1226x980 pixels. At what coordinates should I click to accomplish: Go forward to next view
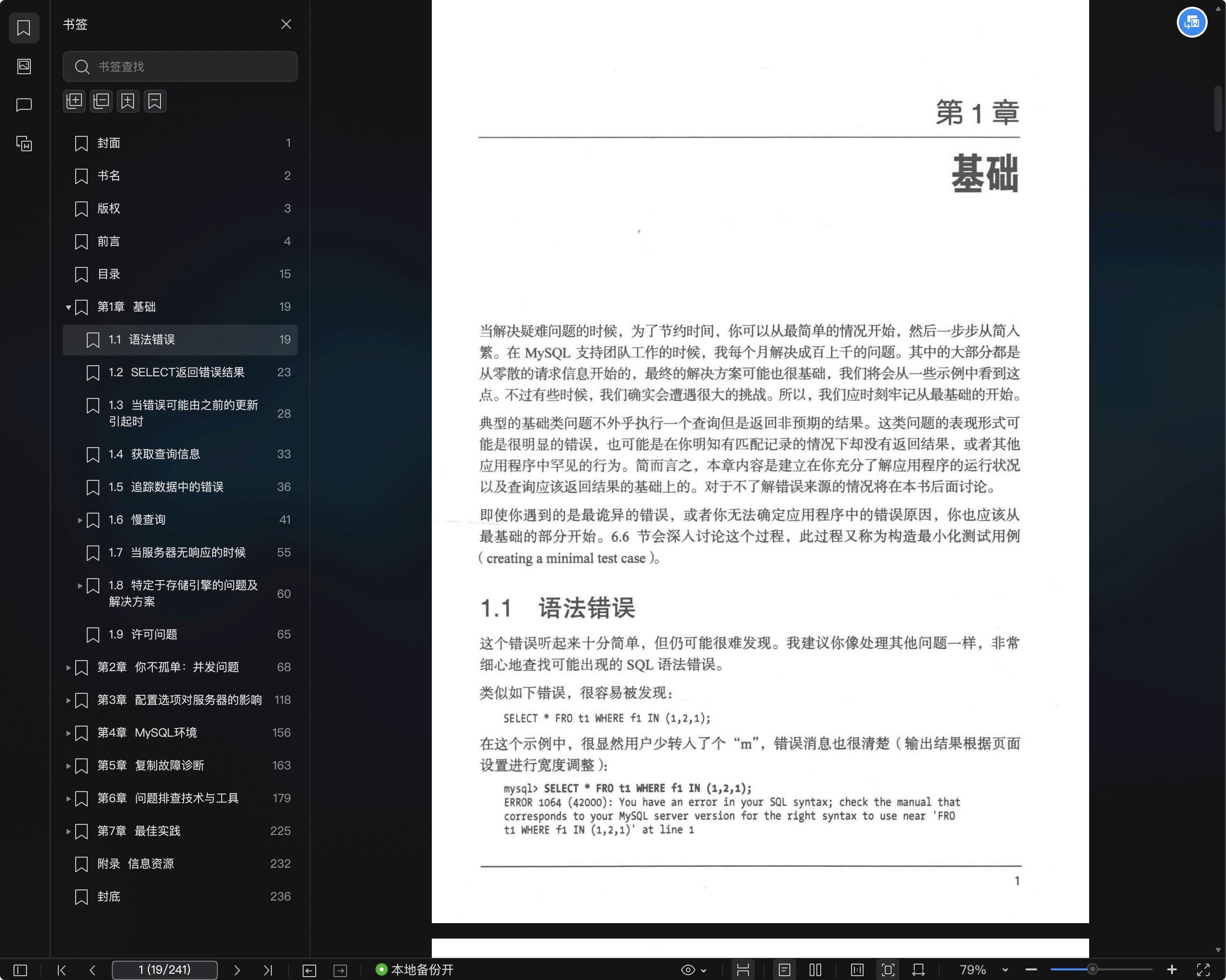tap(340, 970)
